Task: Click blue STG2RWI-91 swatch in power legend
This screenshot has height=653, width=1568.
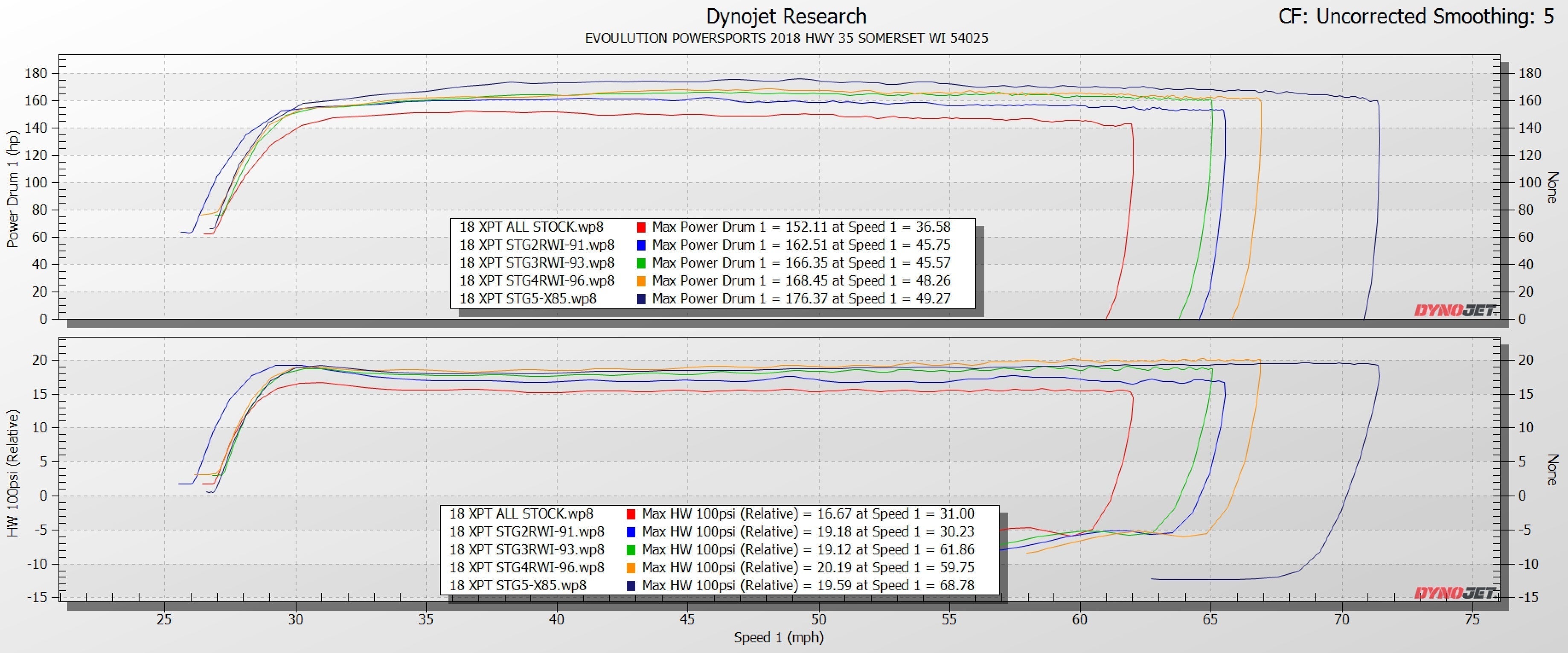Action: pyautogui.click(x=641, y=245)
